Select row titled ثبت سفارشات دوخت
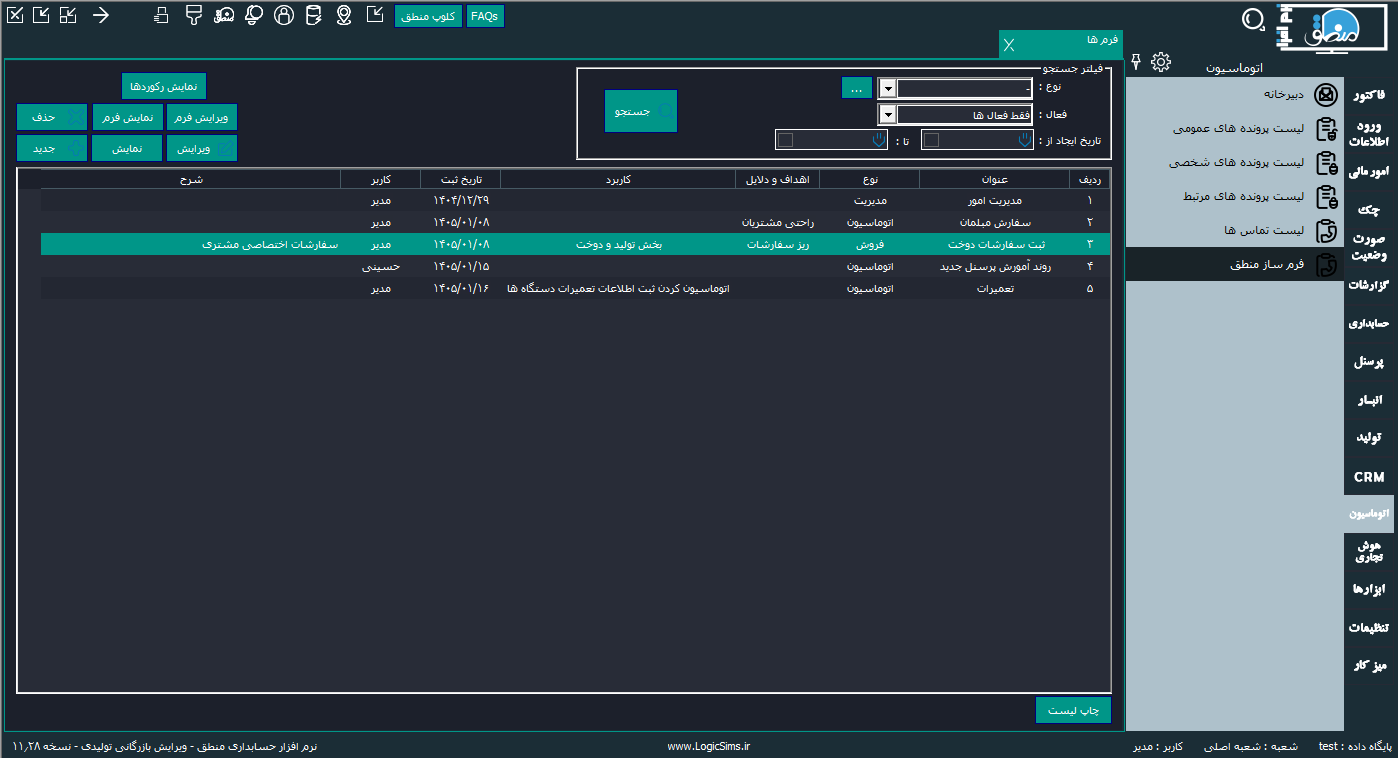Screen dimensions: 1398x758 click(x=575, y=244)
